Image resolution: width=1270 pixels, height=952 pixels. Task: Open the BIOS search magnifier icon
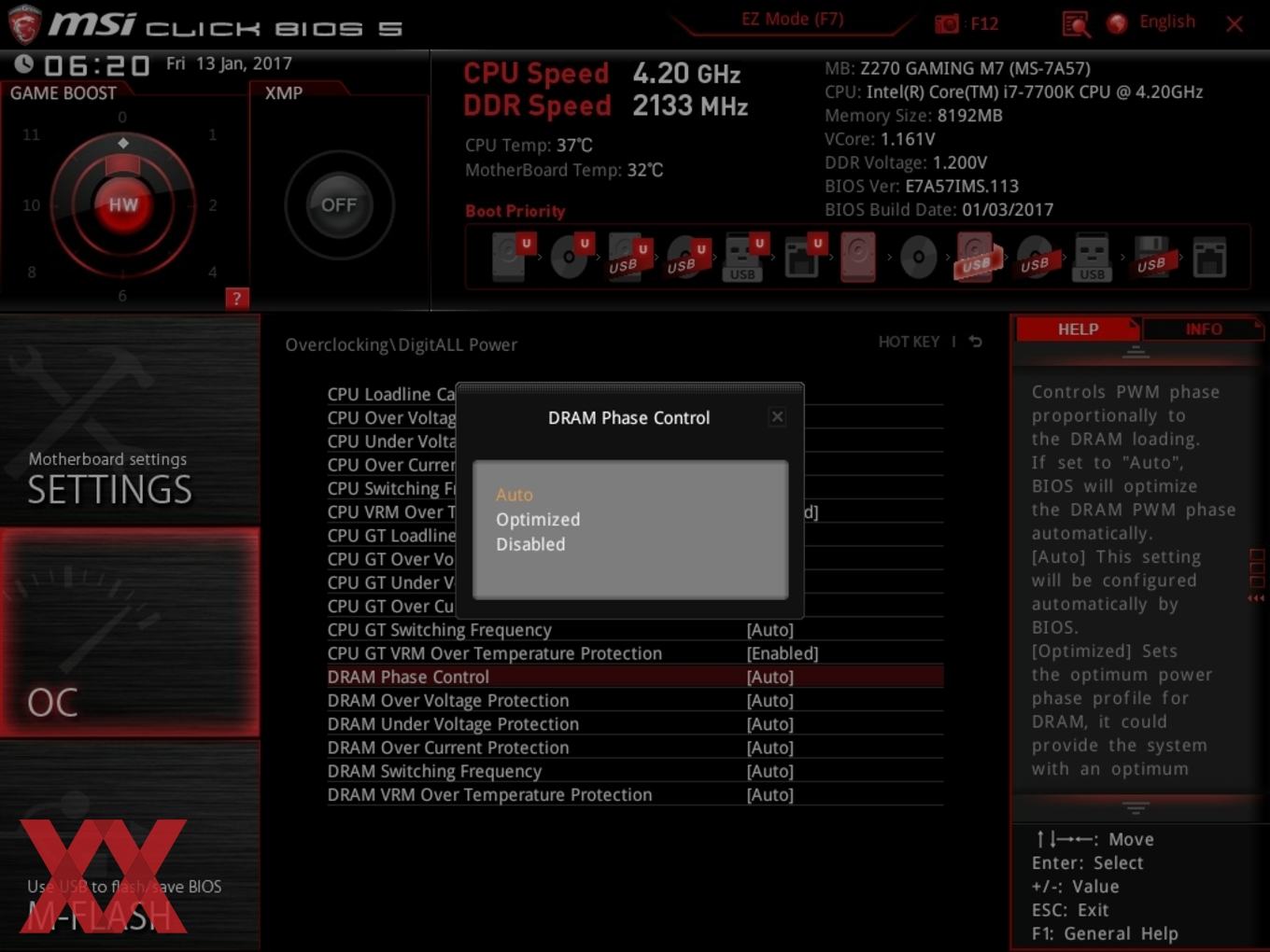1076,24
